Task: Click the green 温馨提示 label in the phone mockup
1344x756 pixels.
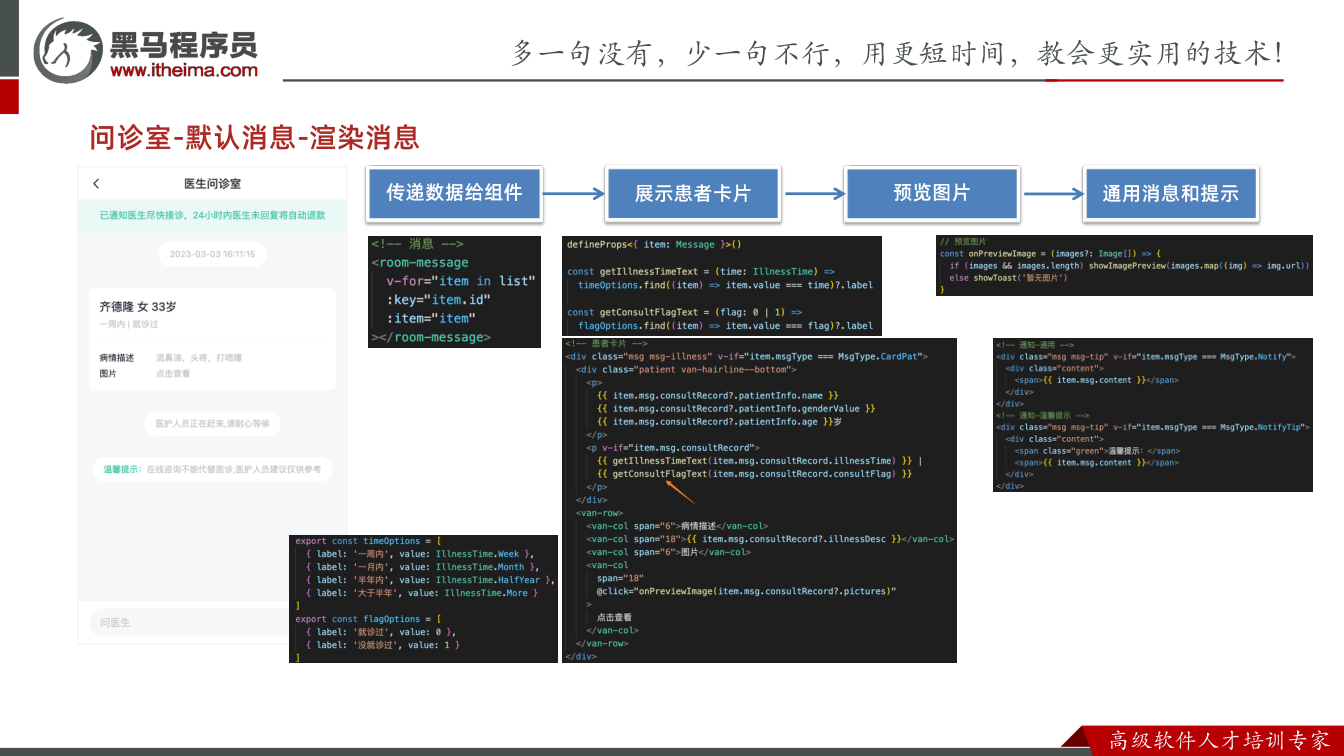Action: click(x=123, y=468)
